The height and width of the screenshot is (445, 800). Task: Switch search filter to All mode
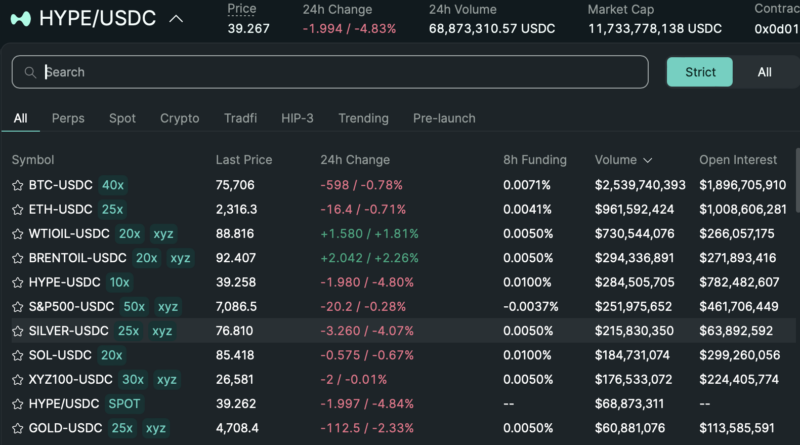(x=764, y=72)
